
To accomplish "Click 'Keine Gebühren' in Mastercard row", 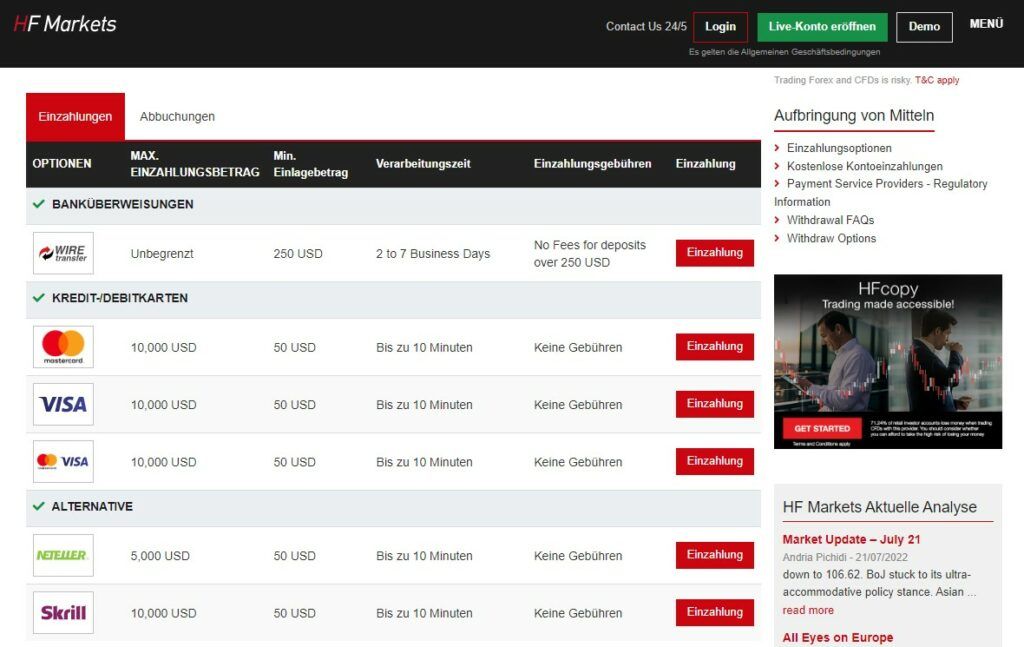I will (578, 348).
